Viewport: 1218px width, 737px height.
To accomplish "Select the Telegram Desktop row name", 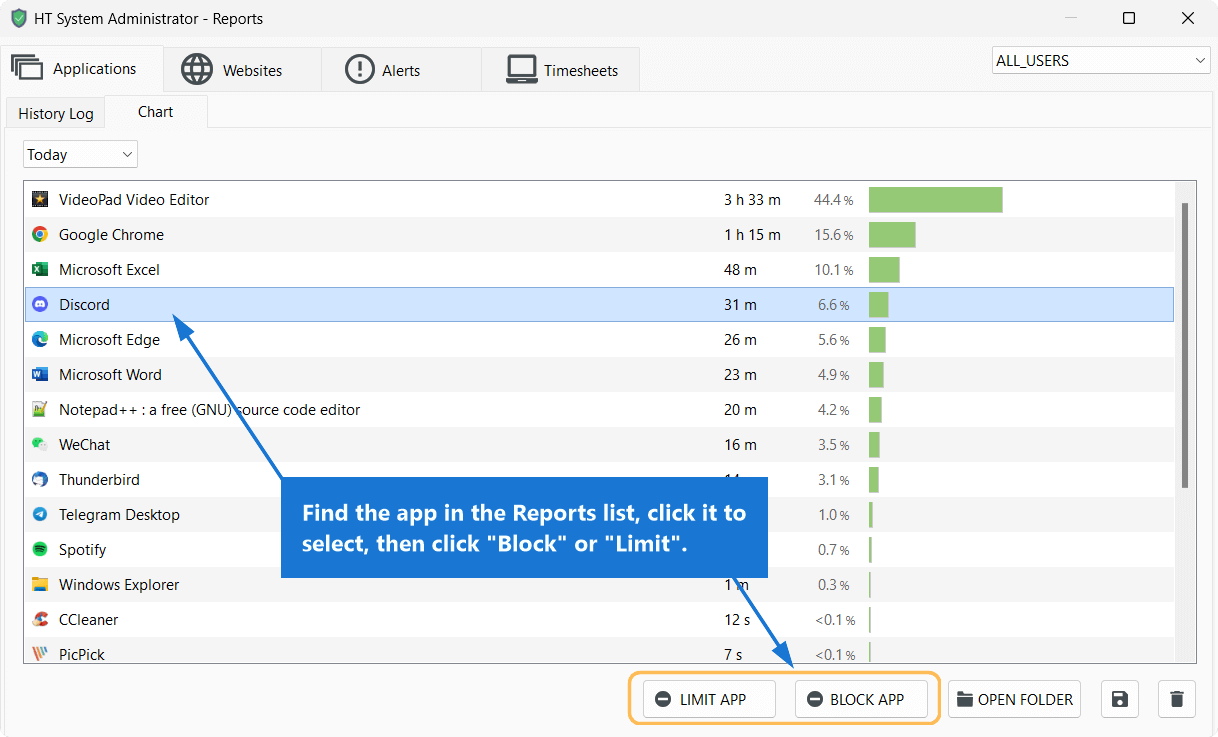I will (x=119, y=515).
